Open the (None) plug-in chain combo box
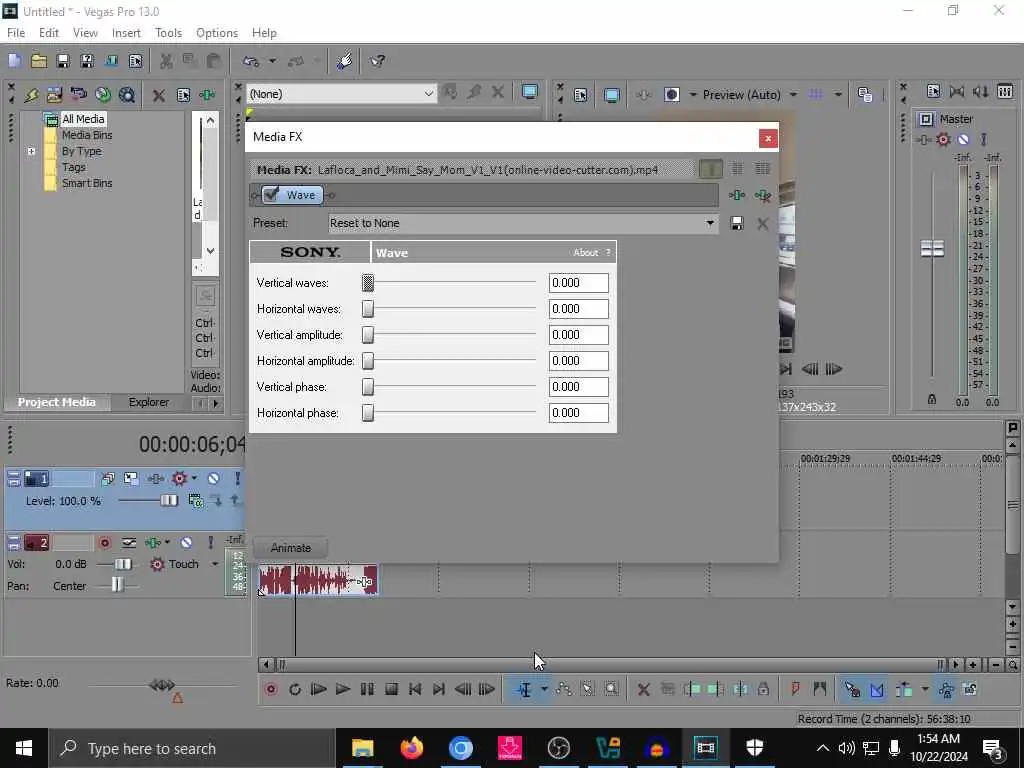Image resolution: width=1024 pixels, height=768 pixels. point(341,94)
